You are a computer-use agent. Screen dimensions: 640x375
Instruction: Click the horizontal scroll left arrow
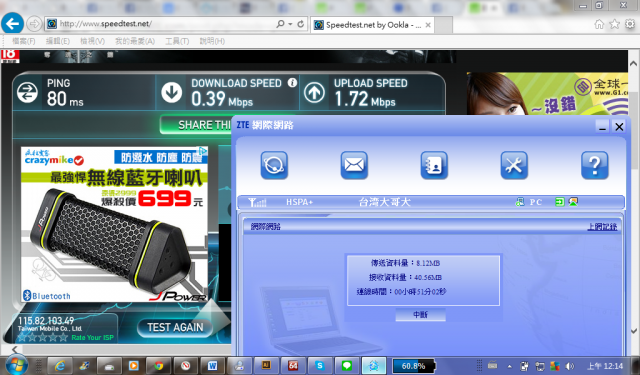(x=15, y=349)
